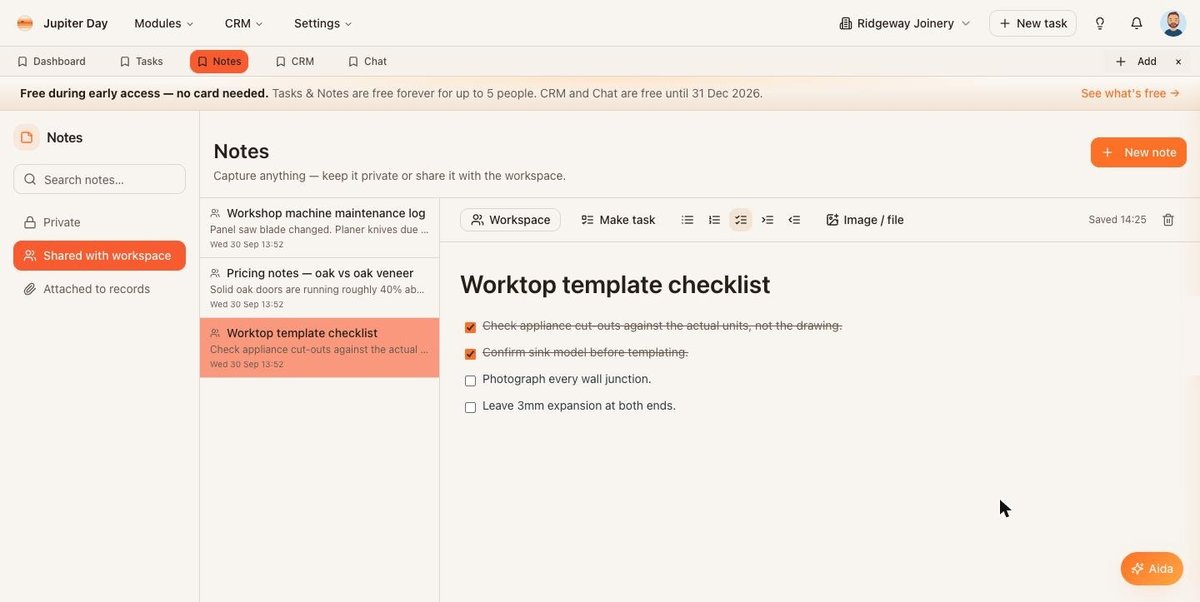Select Attached to records filter
1200x602 pixels.
(99, 289)
